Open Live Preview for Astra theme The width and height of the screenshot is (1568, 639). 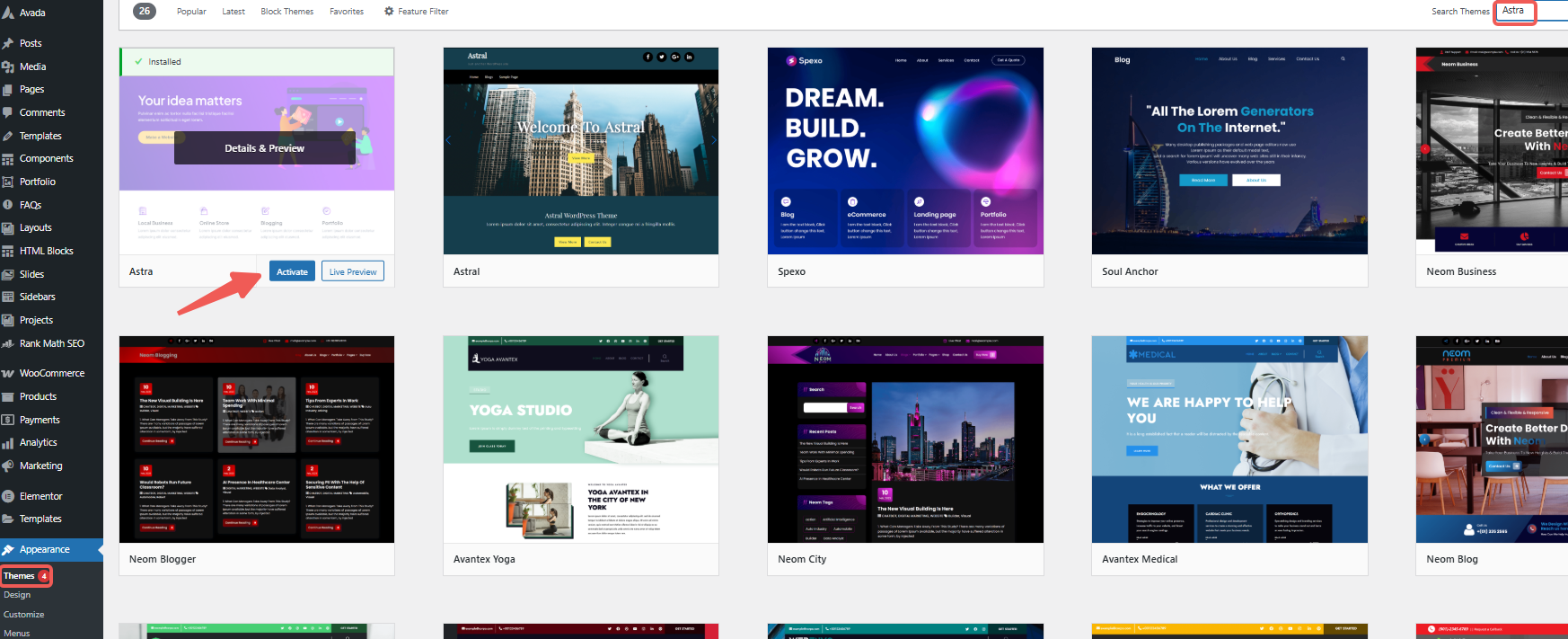pos(353,271)
